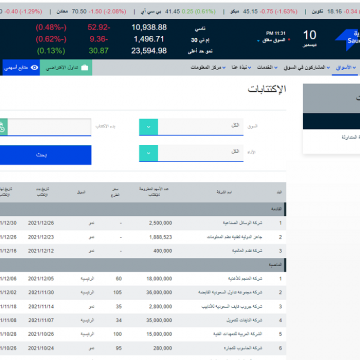Open the 'الخدمات' navigation menu
The image size is (360, 360).
[x=267, y=67]
